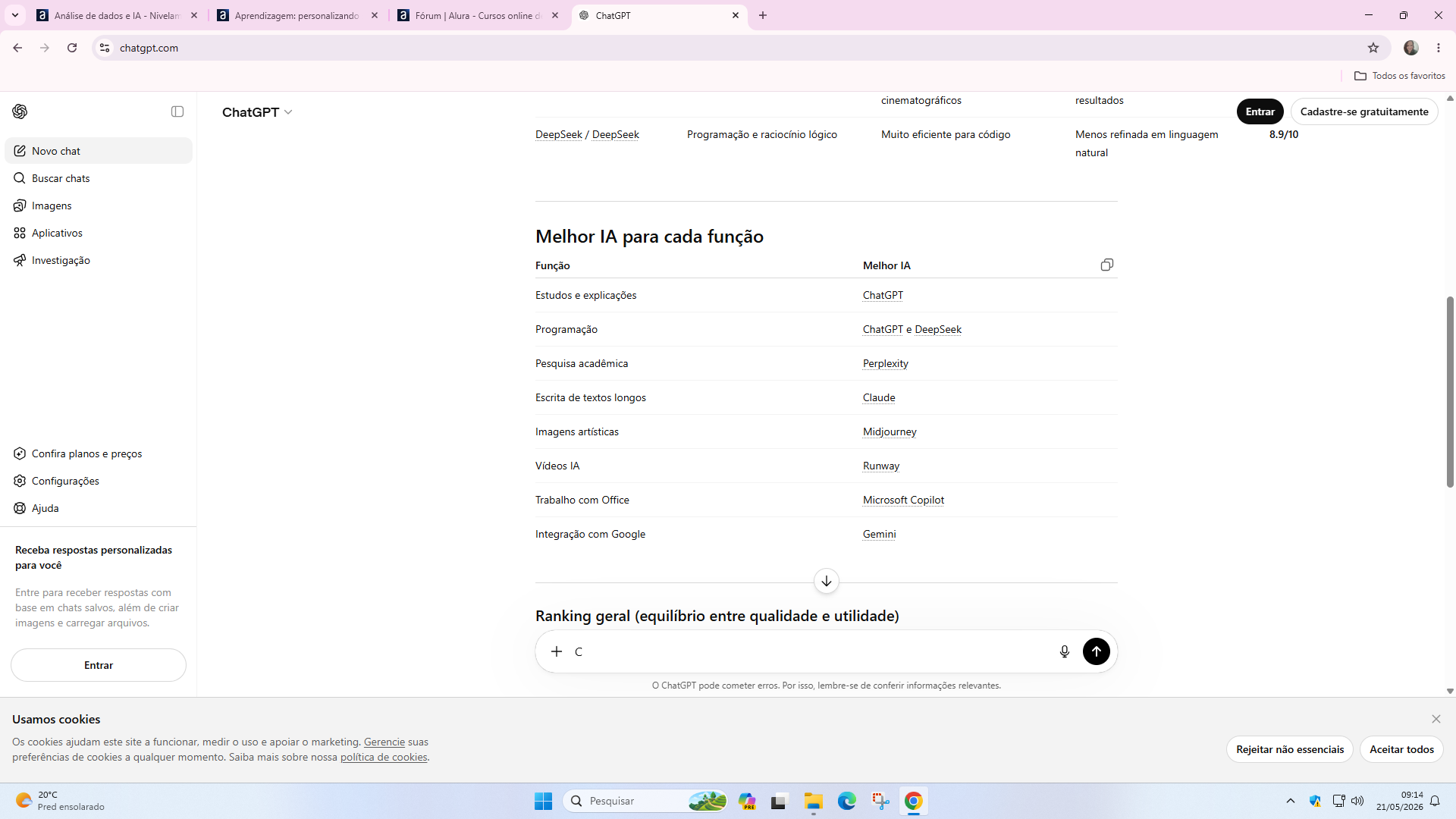This screenshot has height=819, width=1456.
Task: Click the scroll-to-bottom arrow button
Action: click(x=827, y=581)
